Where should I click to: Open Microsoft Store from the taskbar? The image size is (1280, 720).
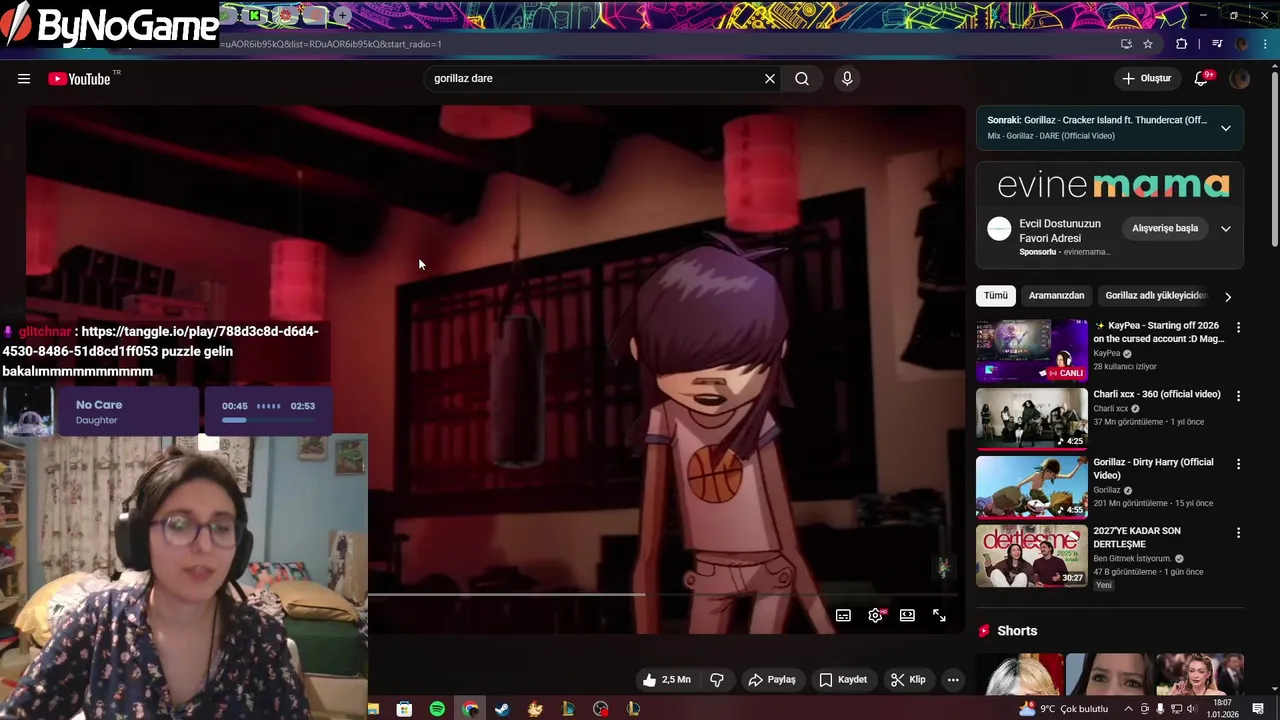404,709
